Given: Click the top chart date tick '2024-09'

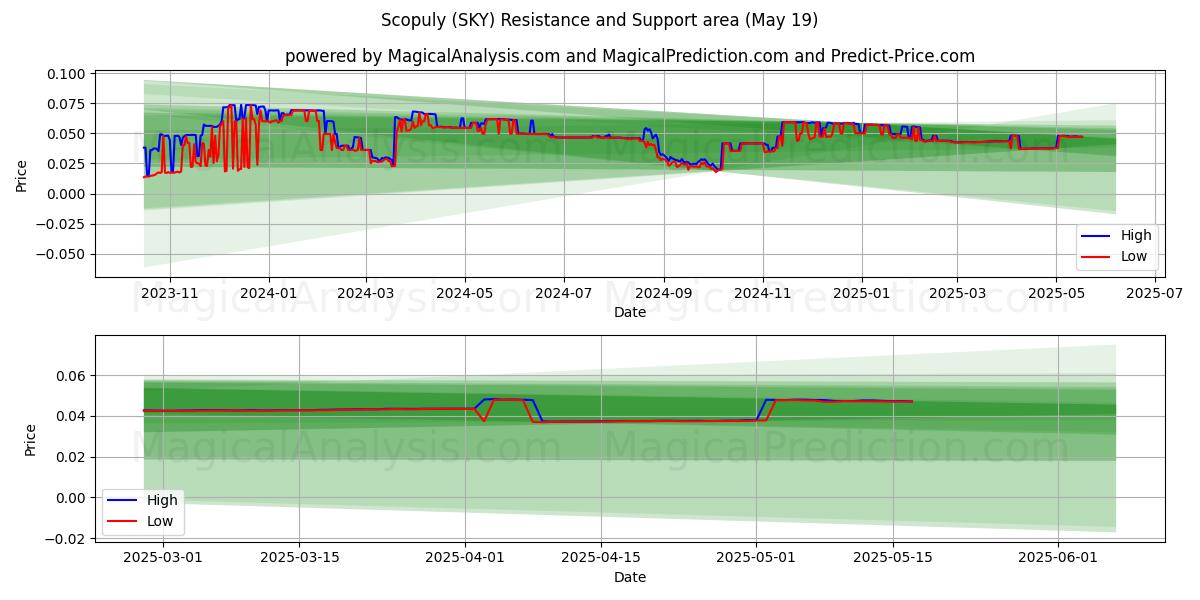Looking at the screenshot, I should coord(664,293).
